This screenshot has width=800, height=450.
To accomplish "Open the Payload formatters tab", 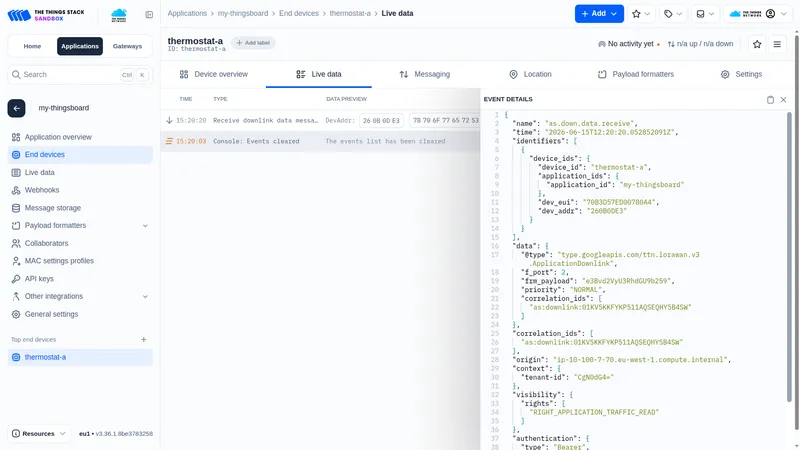I will (x=636, y=74).
